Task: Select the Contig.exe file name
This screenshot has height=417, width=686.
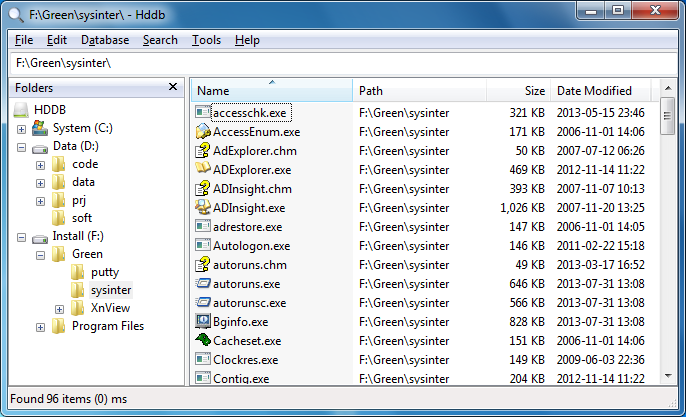Action: (x=241, y=378)
